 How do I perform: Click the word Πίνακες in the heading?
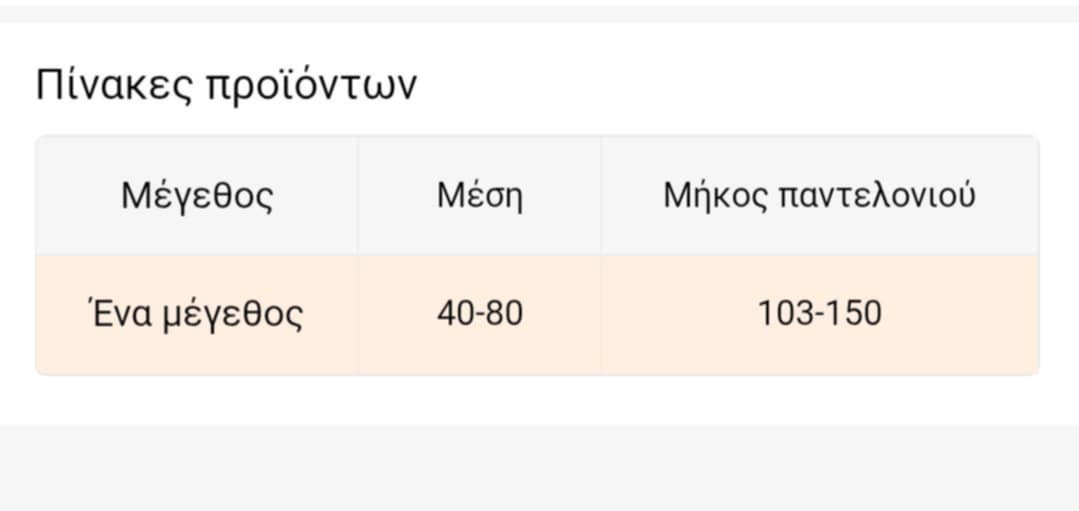point(115,86)
